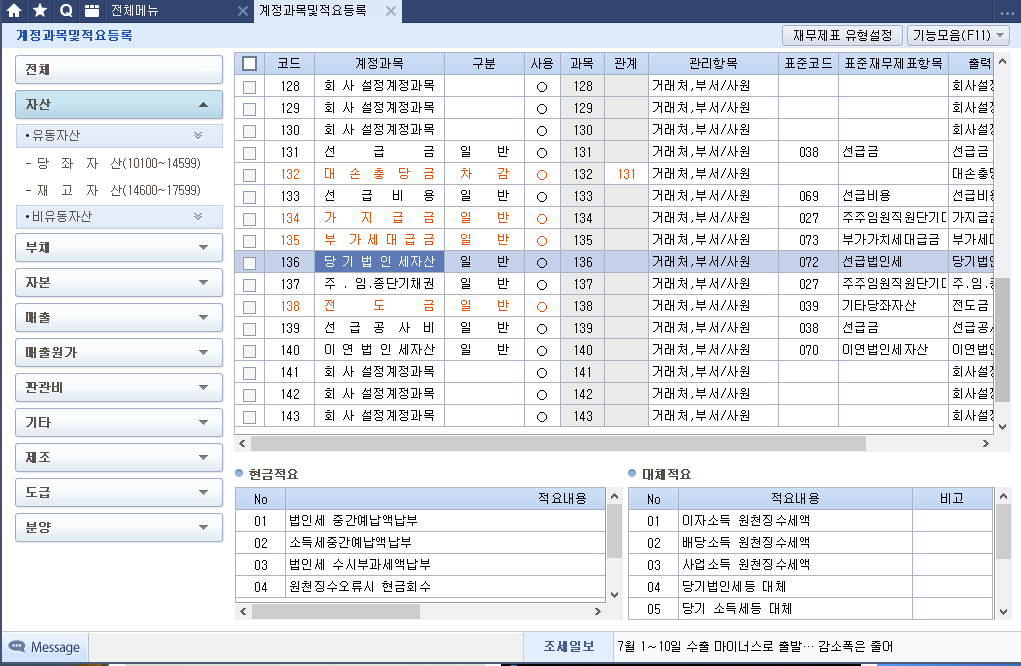Expand the 자본 category
1021x666 pixels.
point(119,283)
